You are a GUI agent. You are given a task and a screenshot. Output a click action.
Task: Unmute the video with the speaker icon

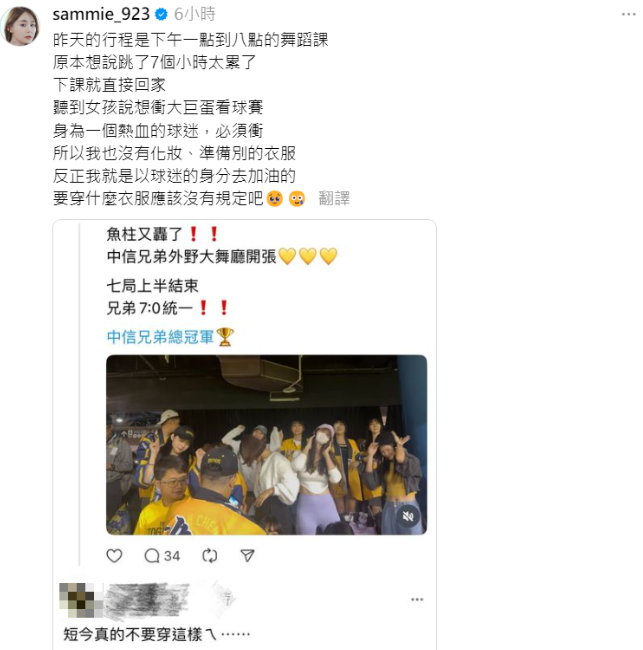pyautogui.click(x=408, y=516)
